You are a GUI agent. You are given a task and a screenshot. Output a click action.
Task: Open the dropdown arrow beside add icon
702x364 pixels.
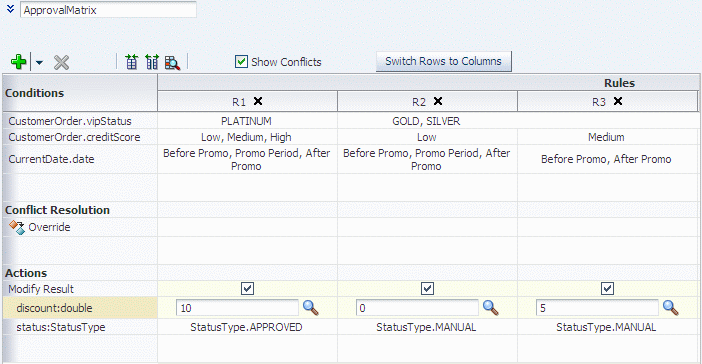pos(39,63)
